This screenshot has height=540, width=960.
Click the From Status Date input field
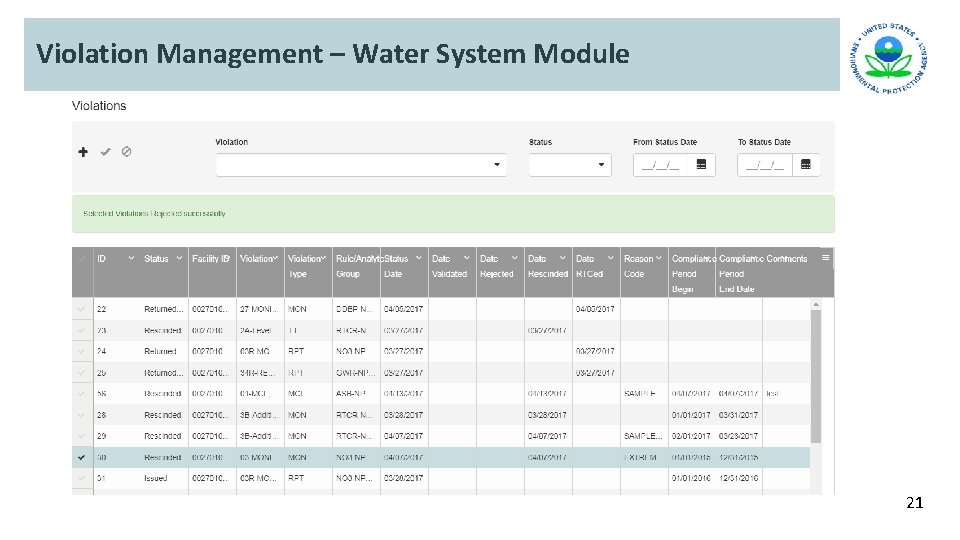[661, 165]
